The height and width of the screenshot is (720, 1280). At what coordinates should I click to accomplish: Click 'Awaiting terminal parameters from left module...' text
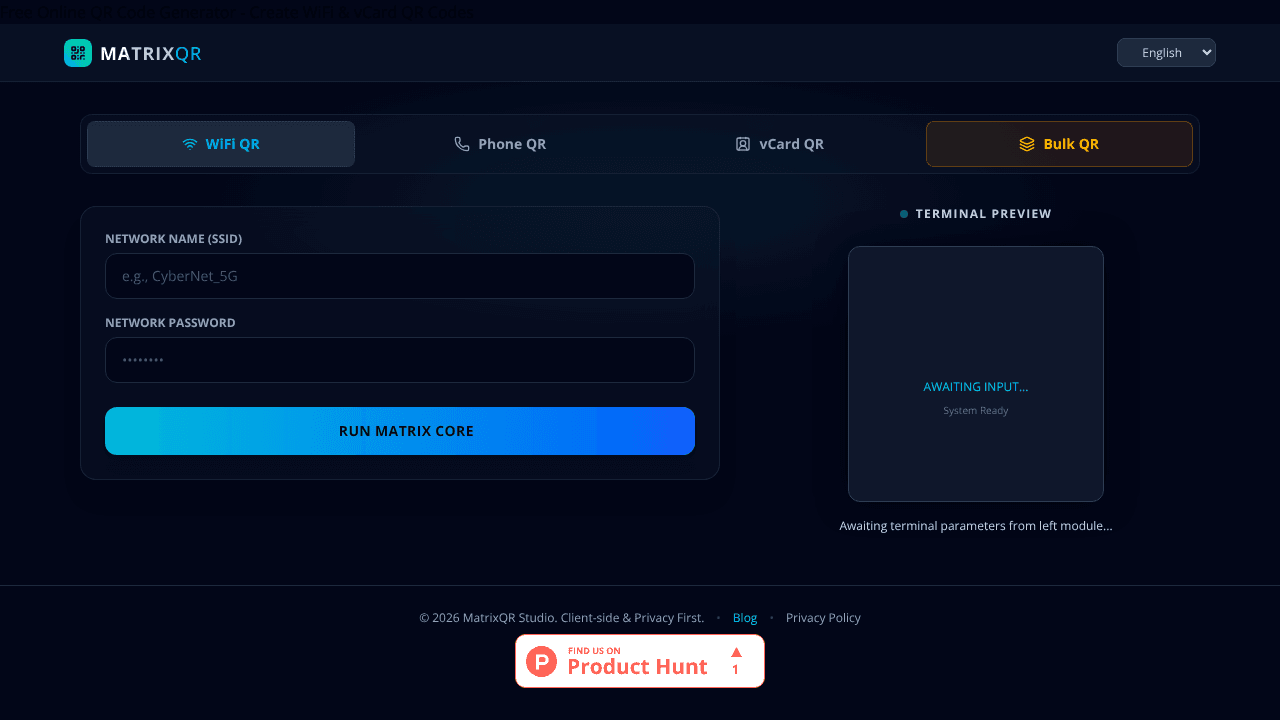coord(976,526)
